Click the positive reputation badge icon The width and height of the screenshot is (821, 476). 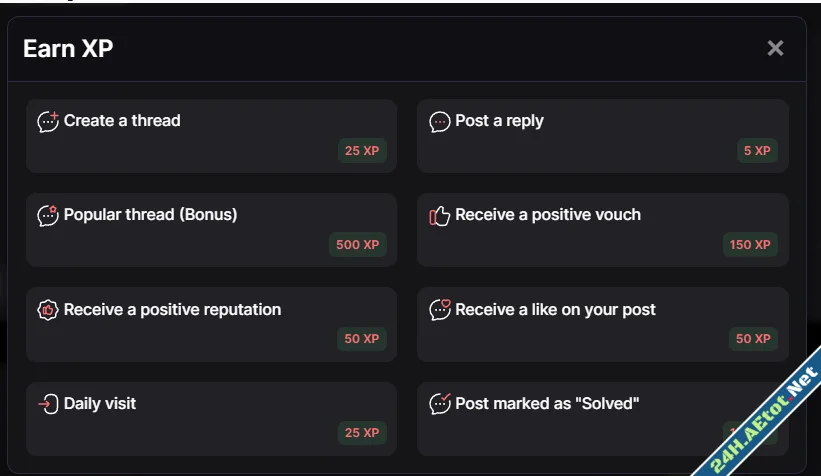48,310
